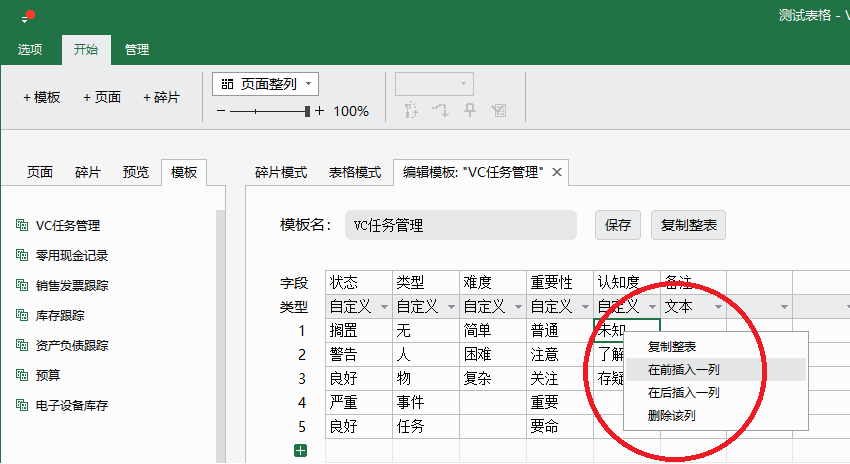The image size is (850, 464).
Task: Click the 零用现金记录 template icon
Action: pyautogui.click(x=22, y=256)
